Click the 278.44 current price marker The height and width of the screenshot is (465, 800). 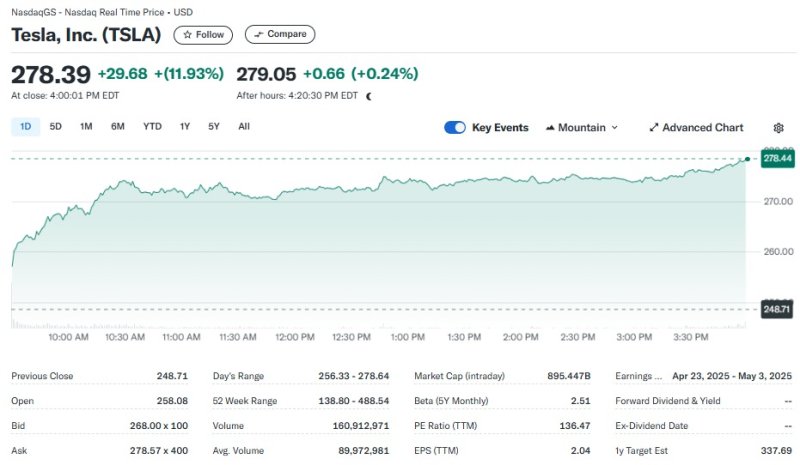click(x=777, y=158)
